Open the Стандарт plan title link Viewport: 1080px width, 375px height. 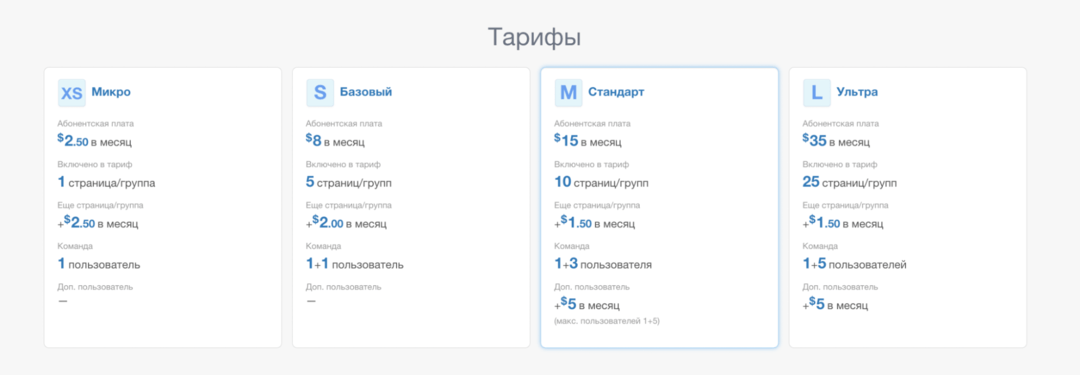click(616, 92)
